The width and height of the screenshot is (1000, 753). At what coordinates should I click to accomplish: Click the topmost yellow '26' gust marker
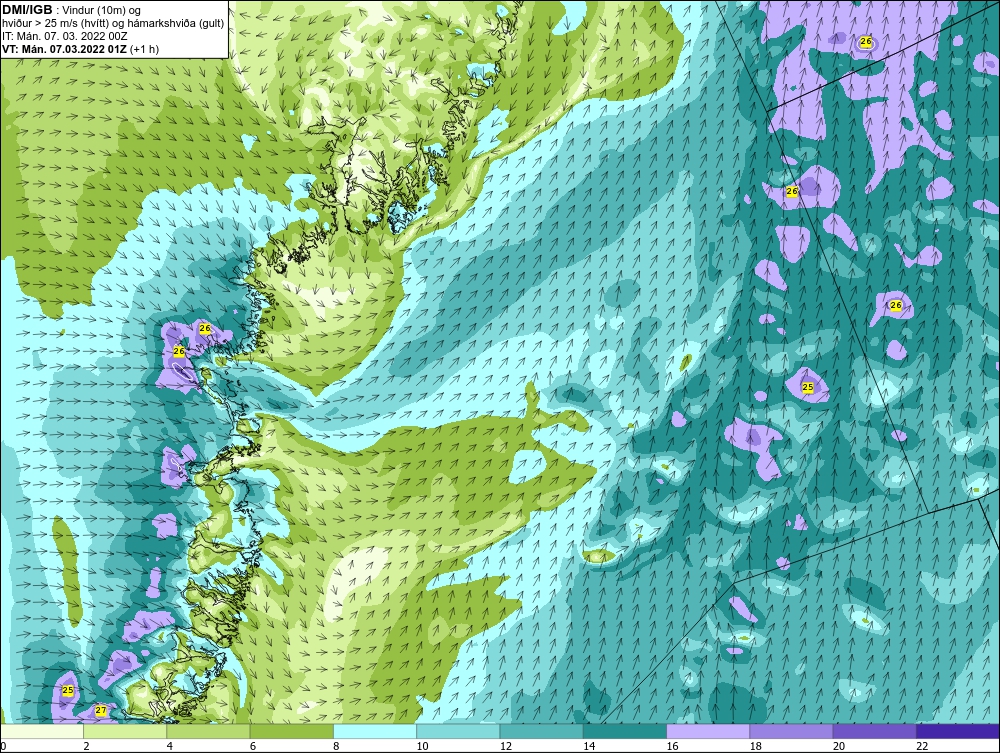tap(865, 41)
